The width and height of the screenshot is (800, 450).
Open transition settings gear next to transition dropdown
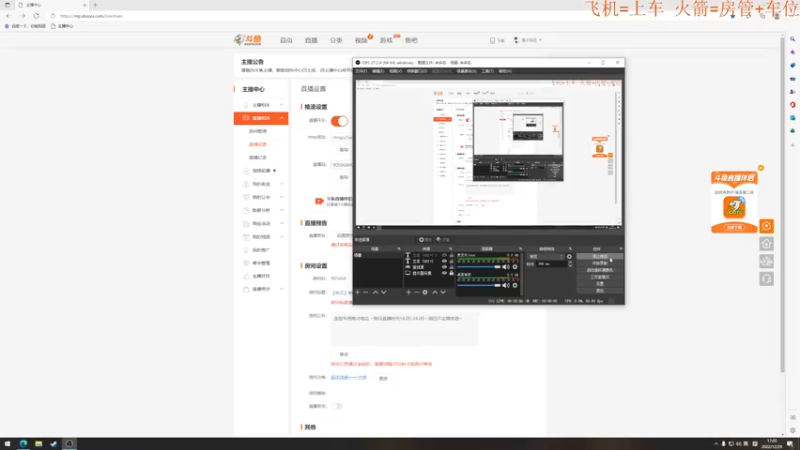[x=569, y=257]
